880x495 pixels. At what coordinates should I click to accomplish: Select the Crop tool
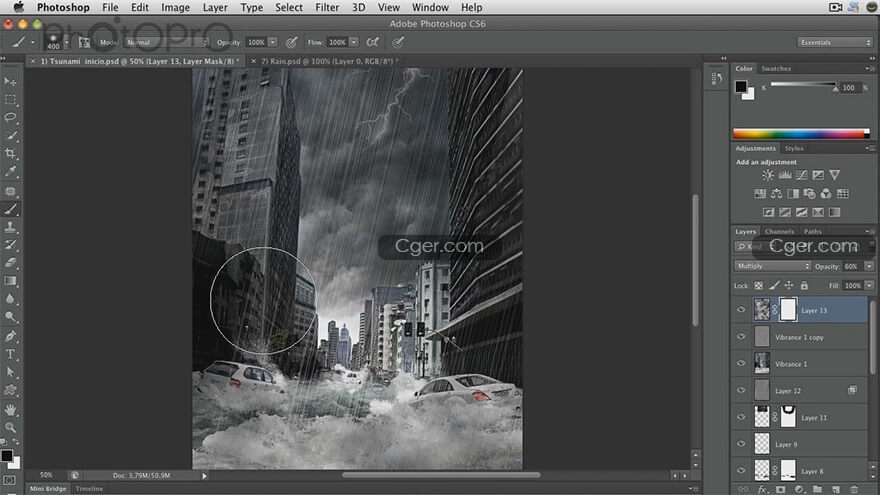pyautogui.click(x=10, y=153)
